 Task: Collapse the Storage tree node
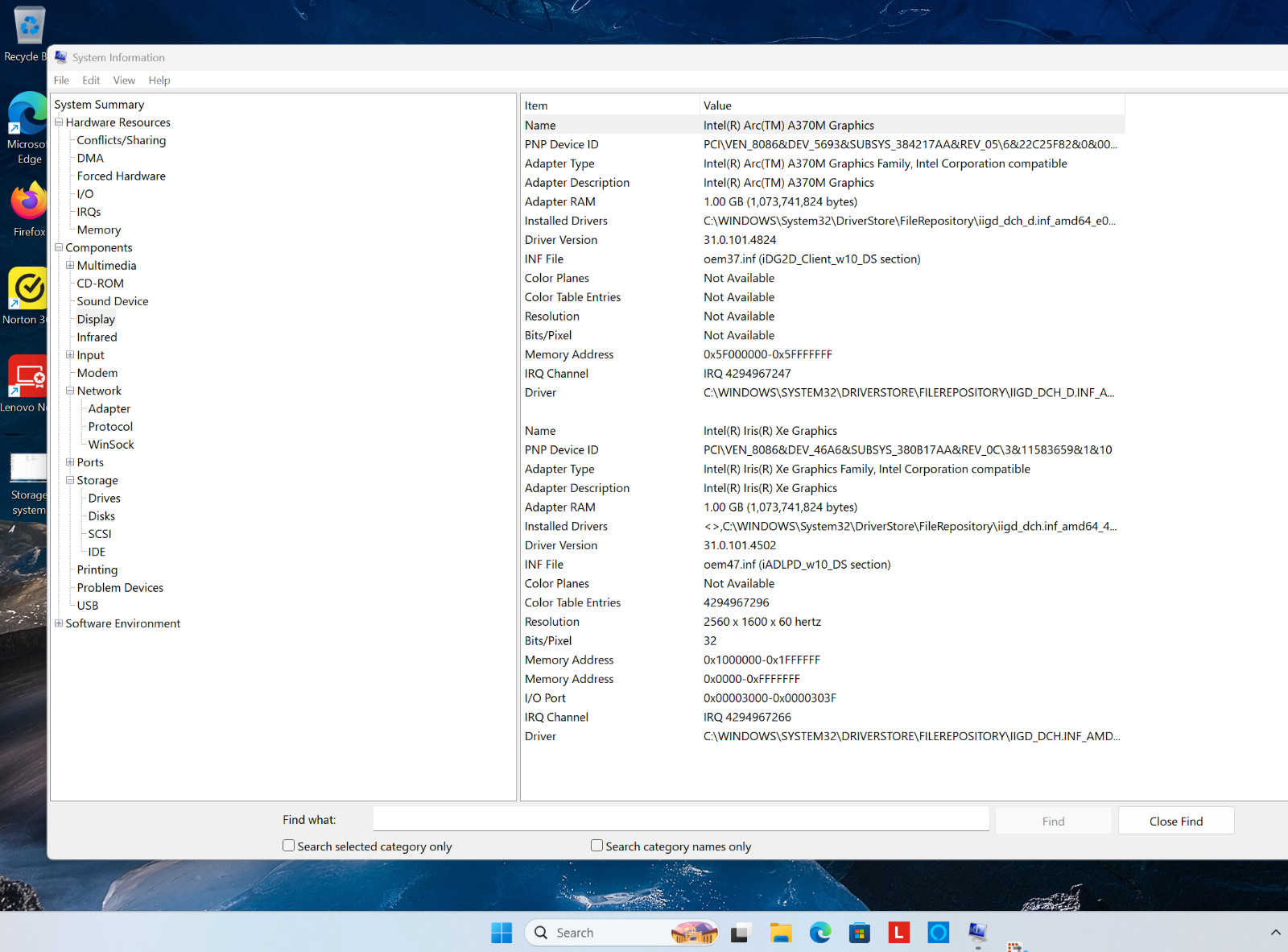pos(70,480)
